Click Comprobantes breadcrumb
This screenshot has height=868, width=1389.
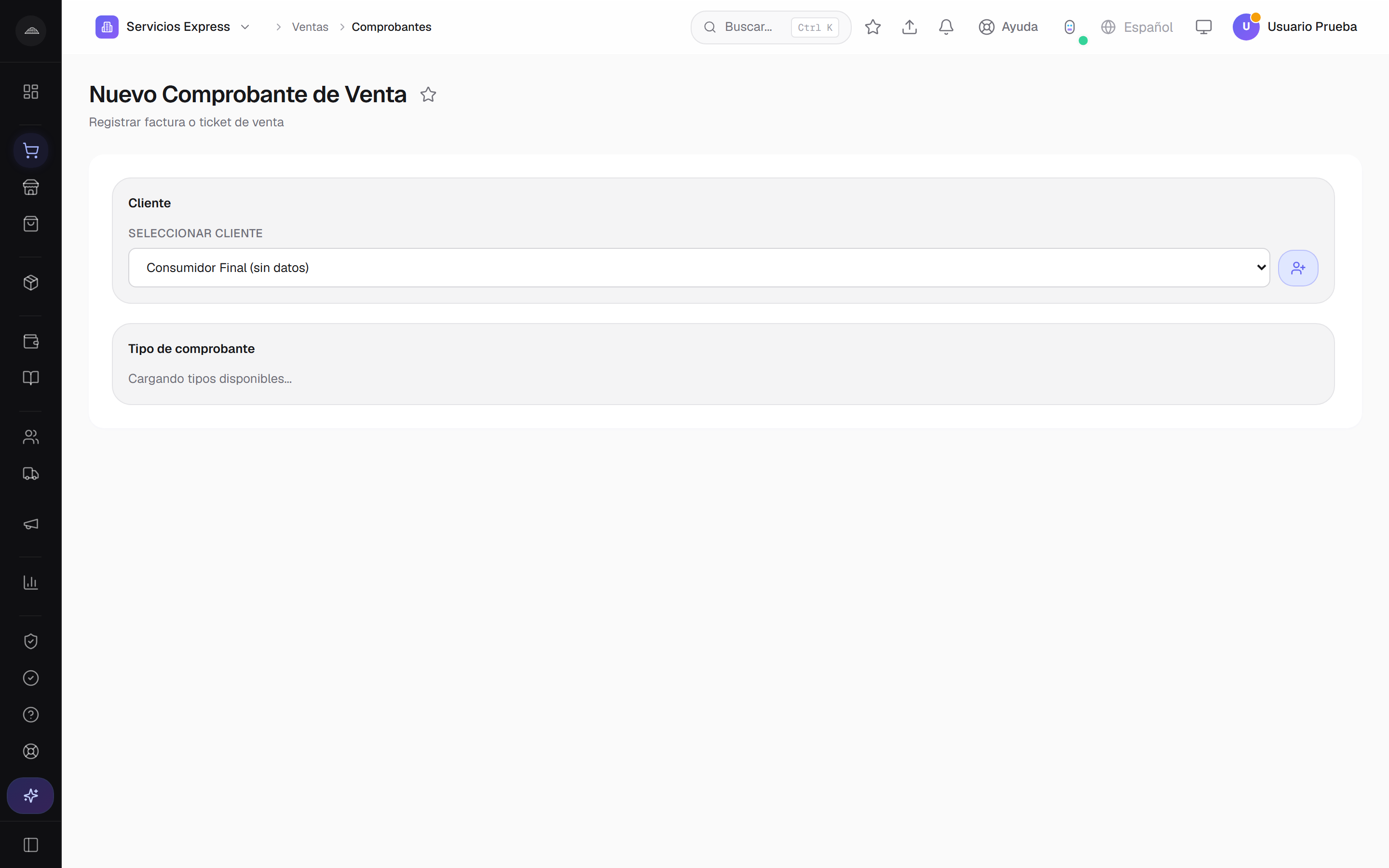point(392,27)
